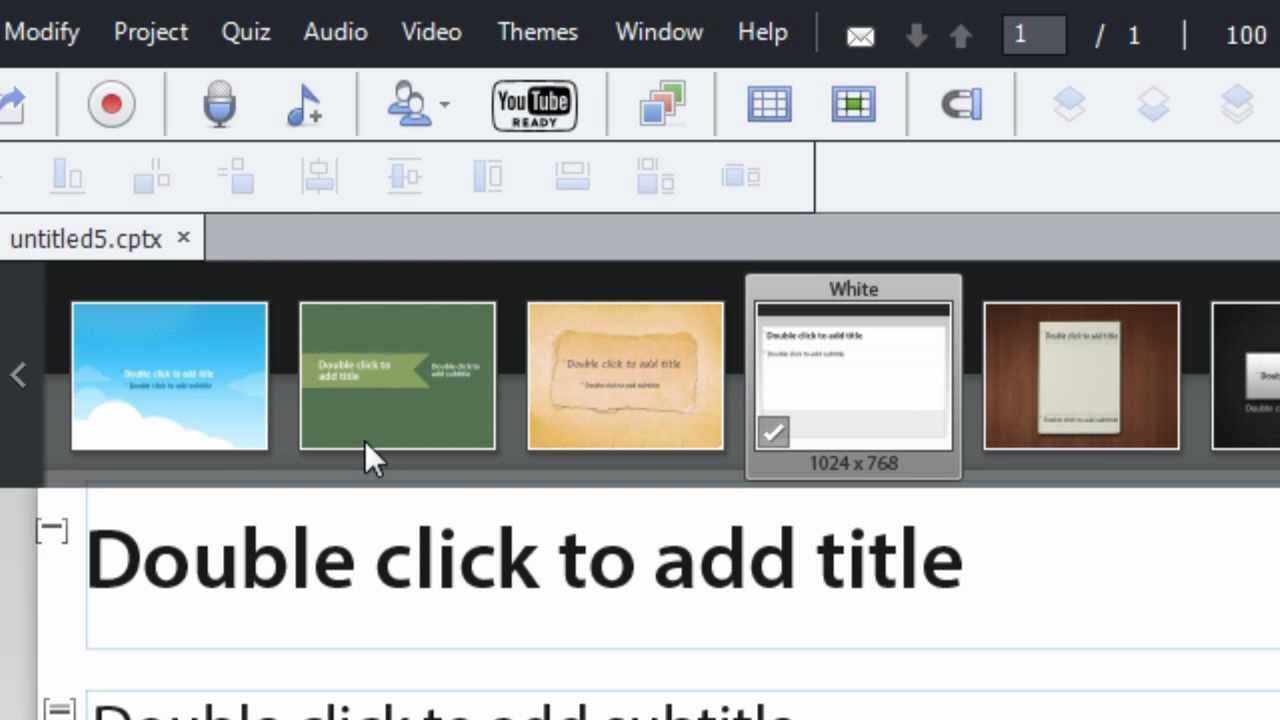The height and width of the screenshot is (720, 1280).
Task: Click the characters person icon
Action: coord(410,104)
